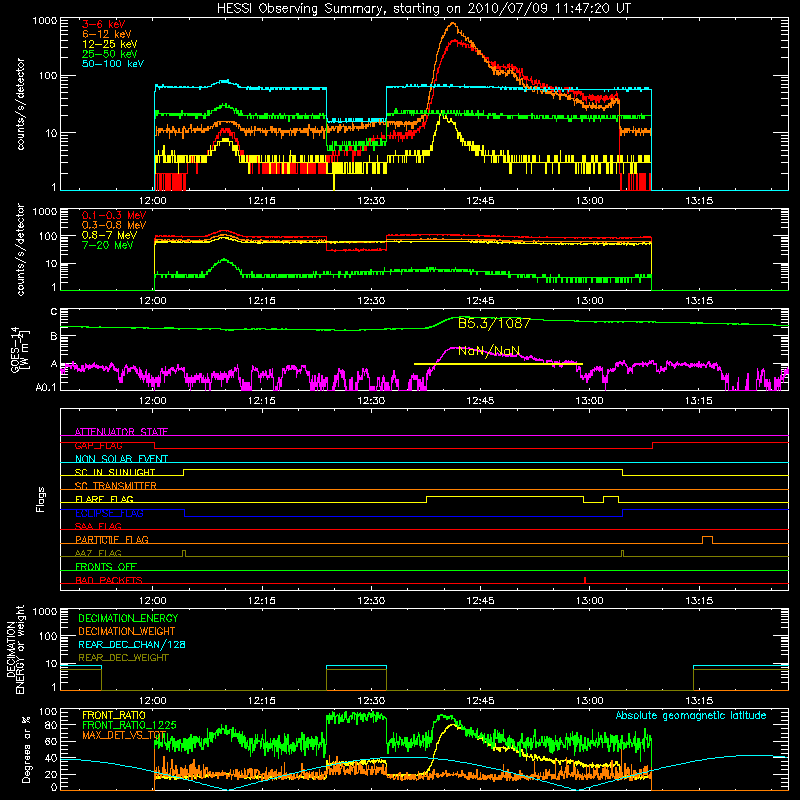
Task: Click Absolute geomagnetic latitude label
Action: (x=691, y=715)
